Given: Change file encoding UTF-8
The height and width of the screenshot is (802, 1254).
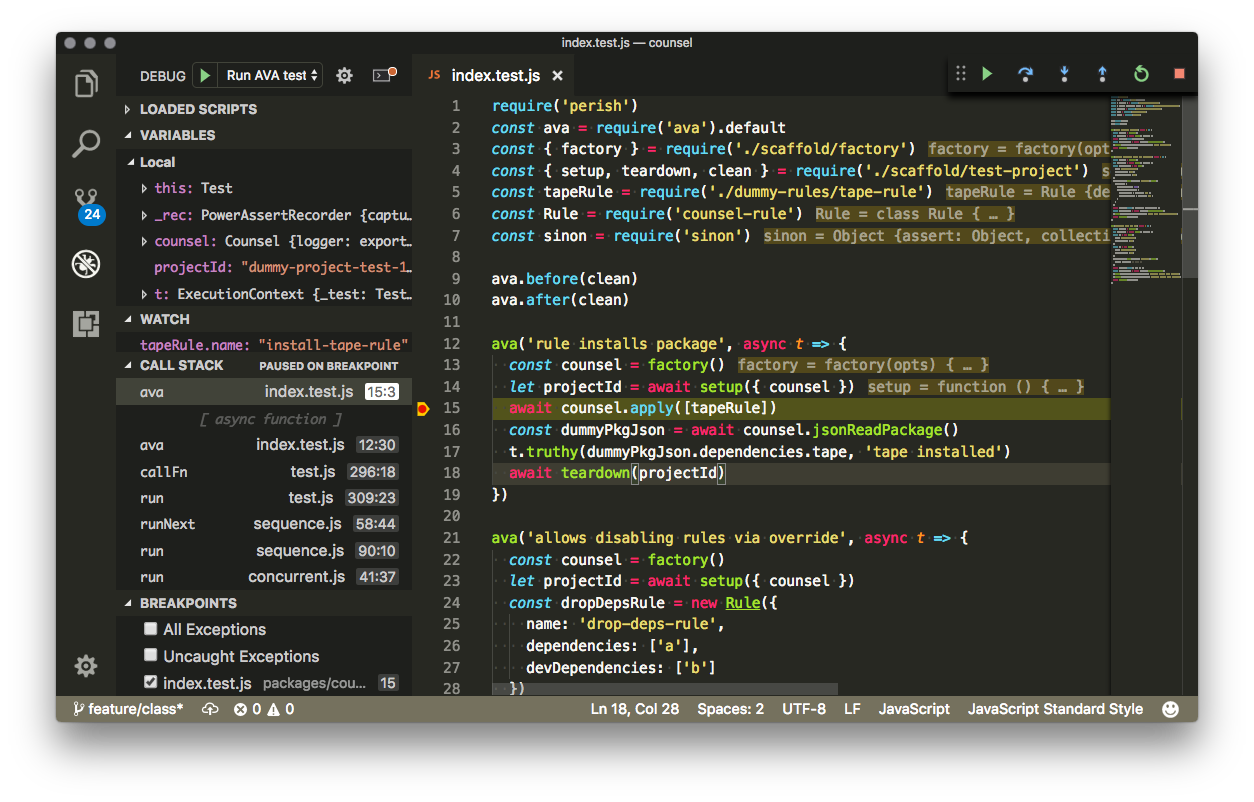Looking at the screenshot, I should point(804,709).
